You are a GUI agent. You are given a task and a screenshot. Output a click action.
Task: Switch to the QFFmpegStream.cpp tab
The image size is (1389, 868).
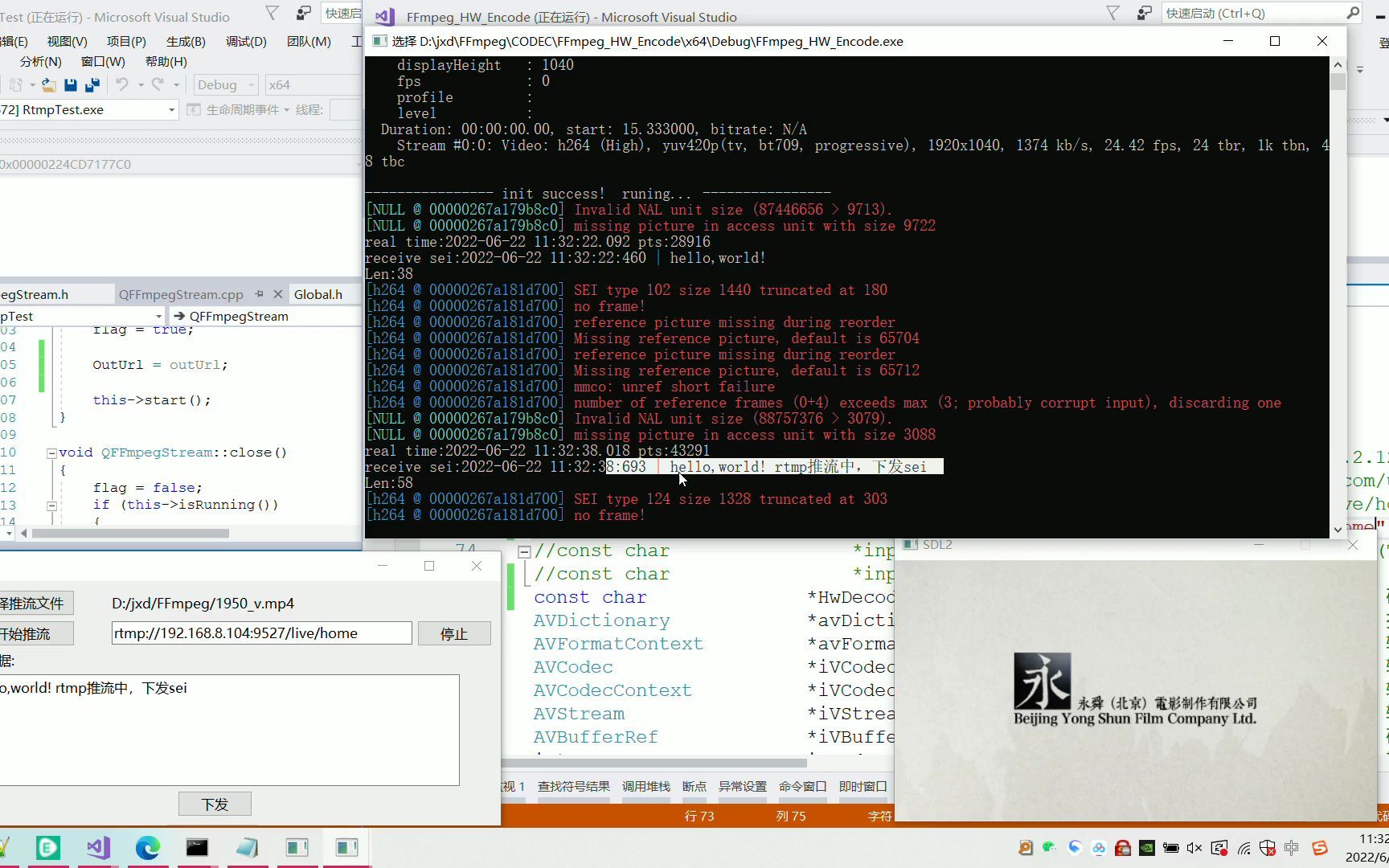point(181,294)
